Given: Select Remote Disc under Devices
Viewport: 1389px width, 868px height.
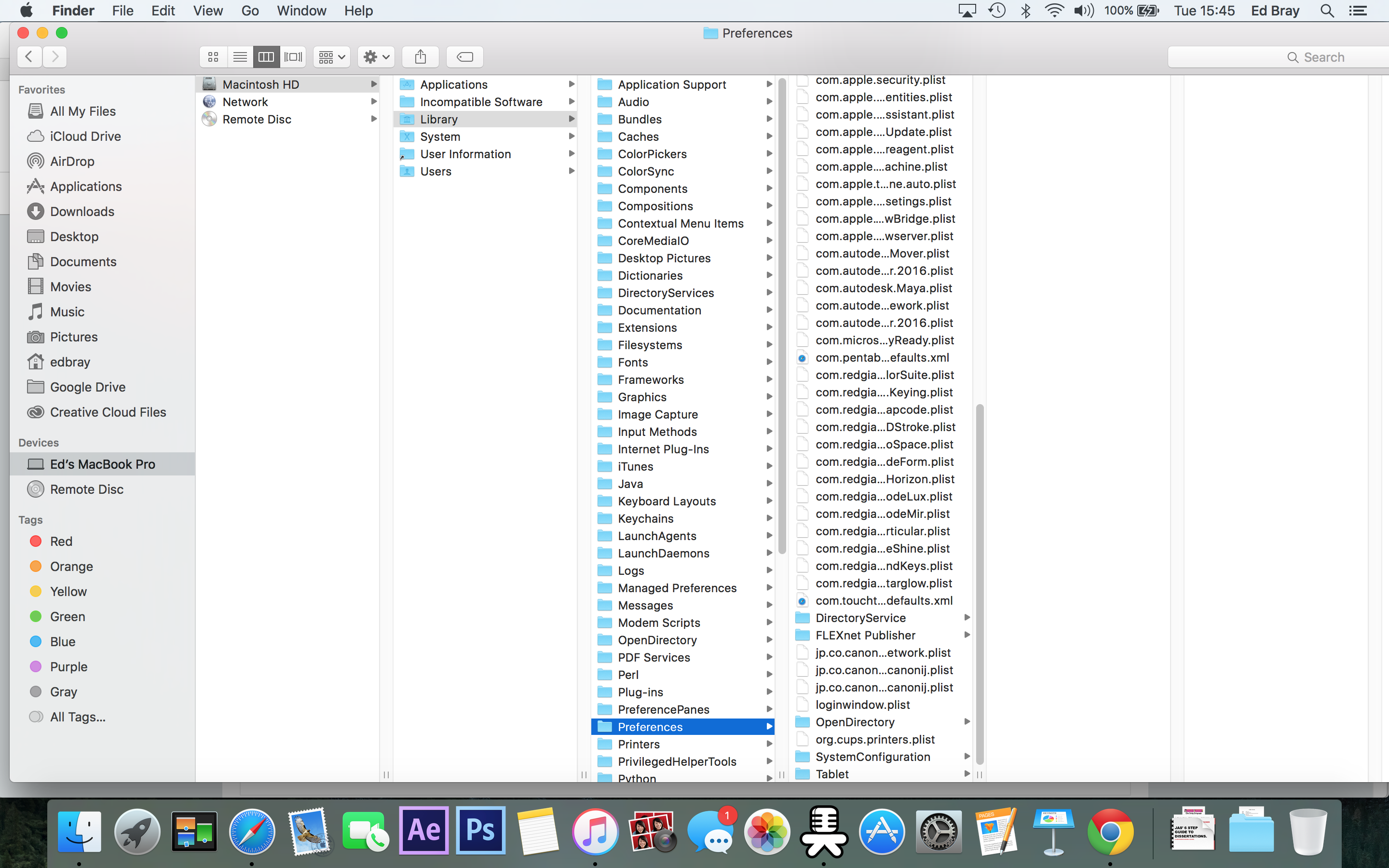Looking at the screenshot, I should tap(102, 489).
